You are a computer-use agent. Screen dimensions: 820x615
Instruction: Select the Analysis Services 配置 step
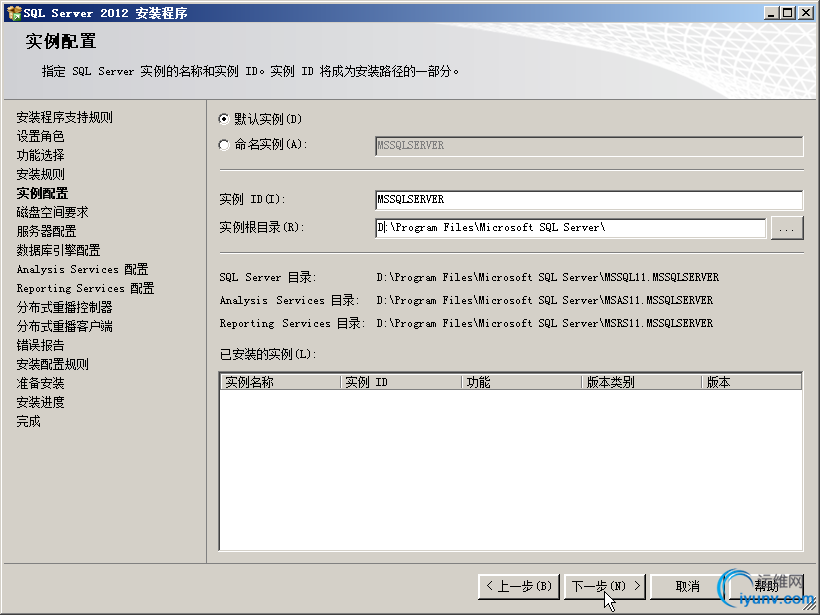(x=83, y=269)
